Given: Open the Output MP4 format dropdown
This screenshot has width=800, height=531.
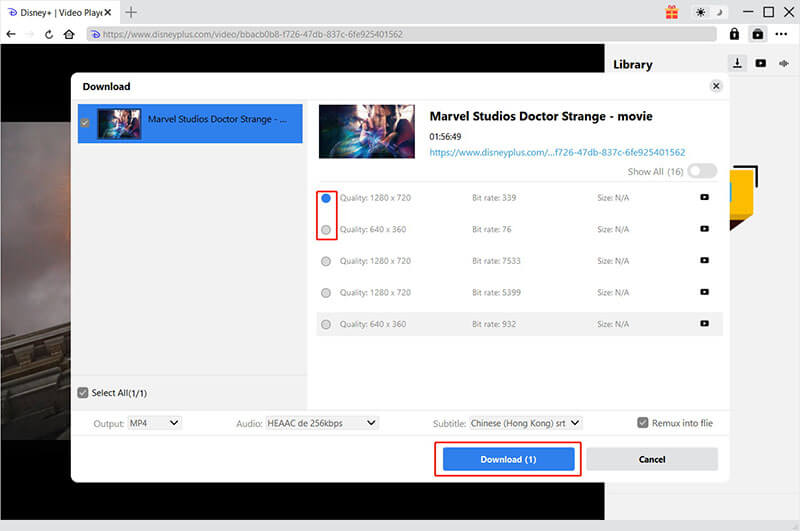Looking at the screenshot, I should point(154,423).
